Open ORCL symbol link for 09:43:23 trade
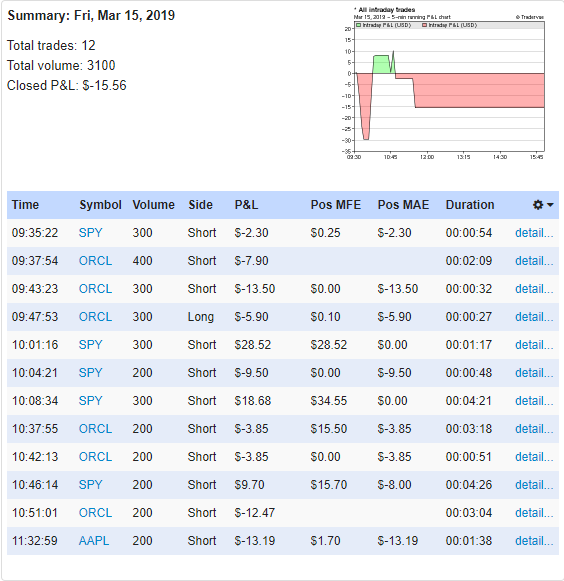Viewport: 564px width, 581px height. pos(95,289)
